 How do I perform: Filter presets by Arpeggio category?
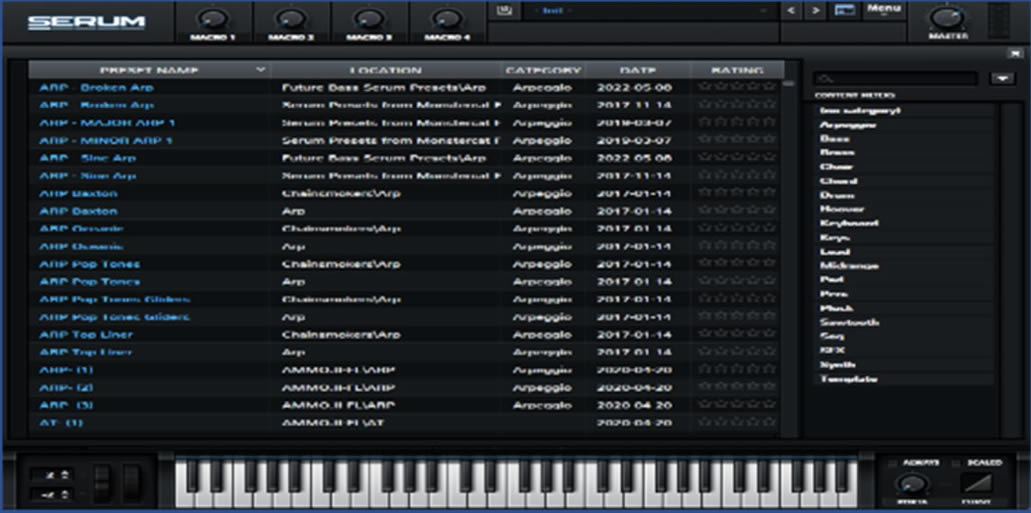click(x=903, y=124)
